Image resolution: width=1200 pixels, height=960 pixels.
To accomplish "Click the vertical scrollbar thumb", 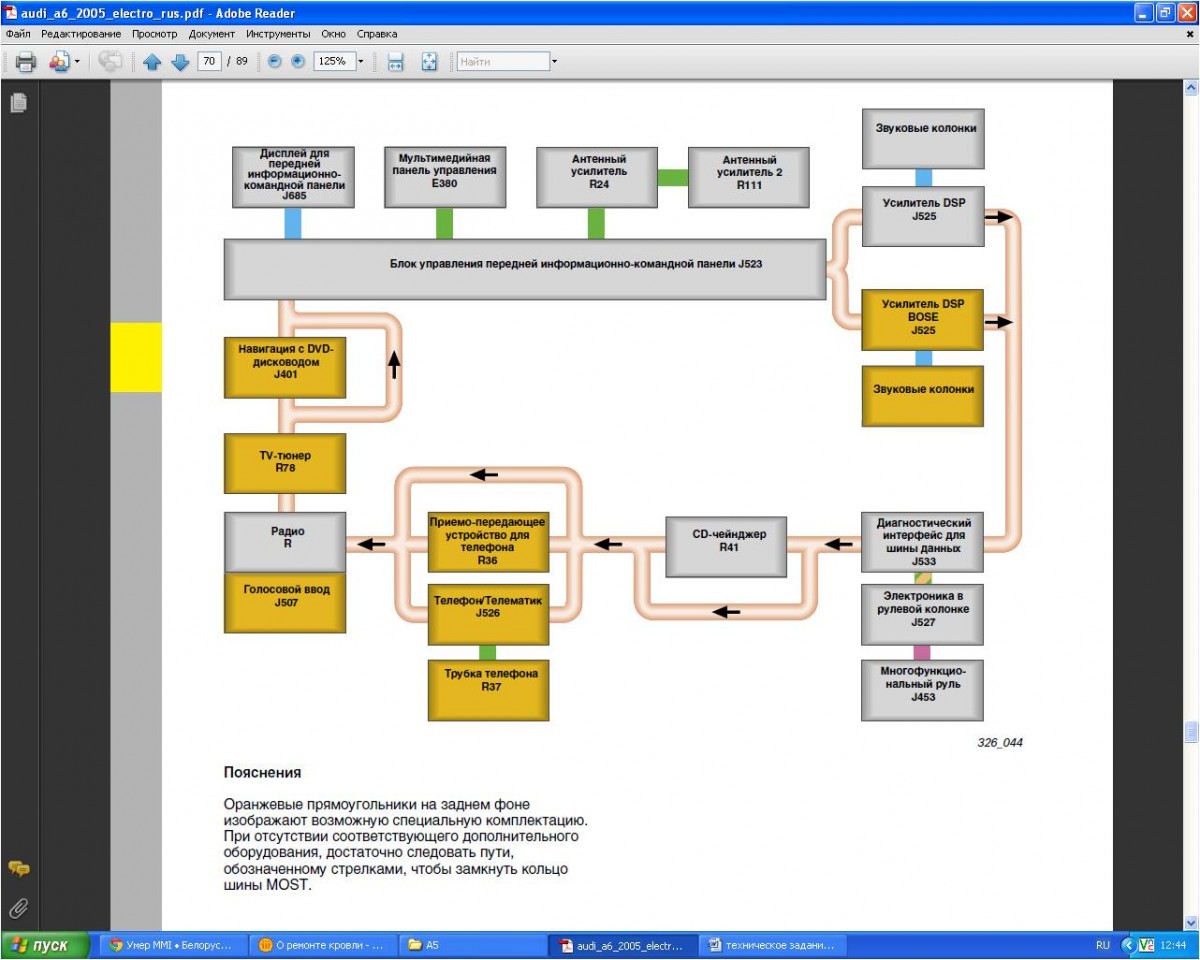I will (x=1190, y=733).
